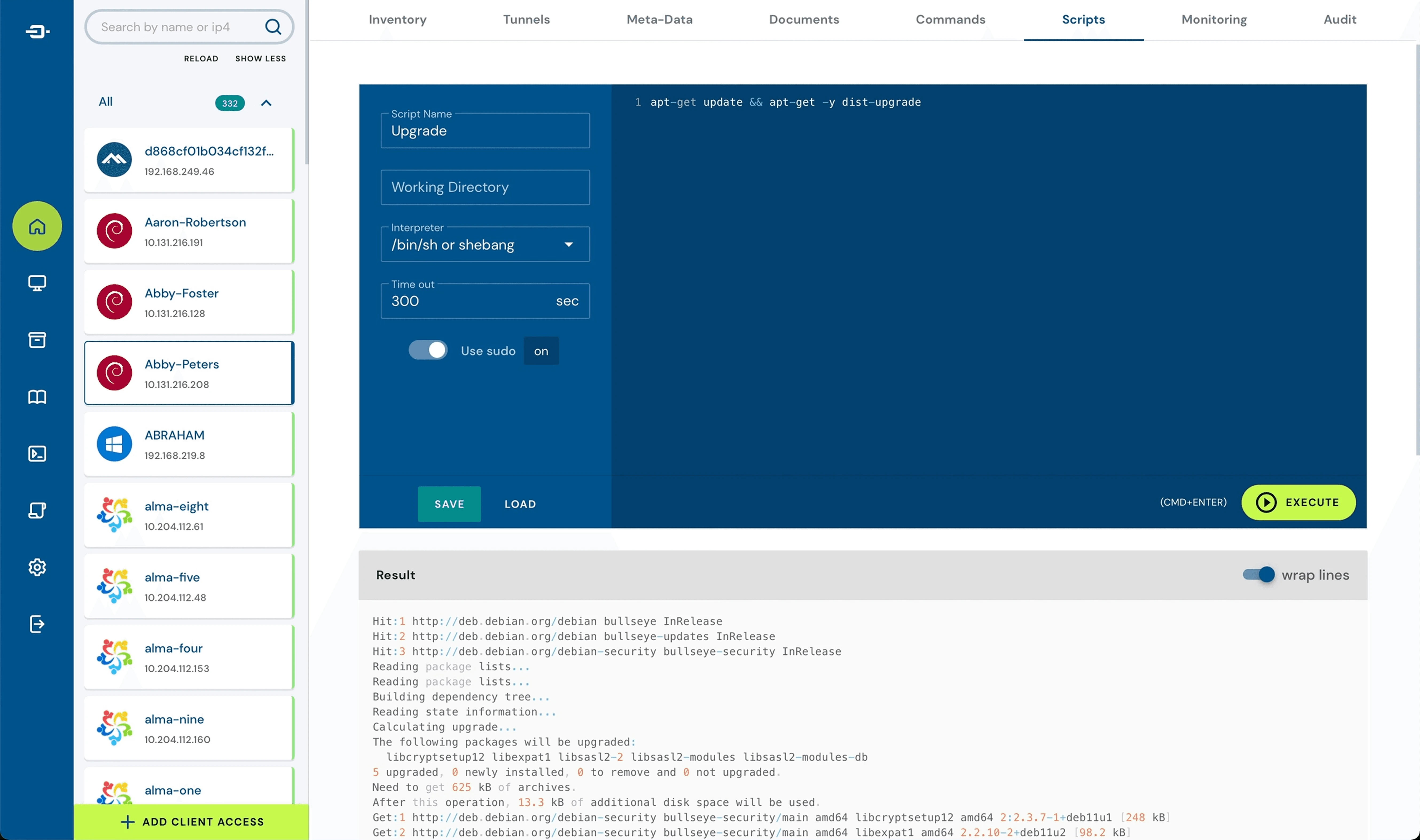1420x840 pixels.
Task: Open the Audit tab
Action: coord(1340,19)
